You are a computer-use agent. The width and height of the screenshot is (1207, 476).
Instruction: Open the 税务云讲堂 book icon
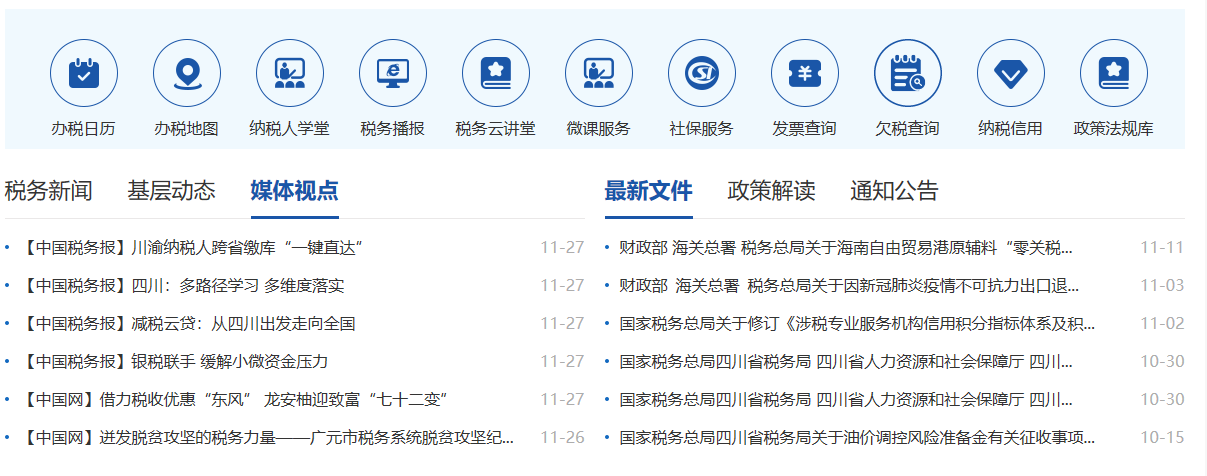(496, 74)
